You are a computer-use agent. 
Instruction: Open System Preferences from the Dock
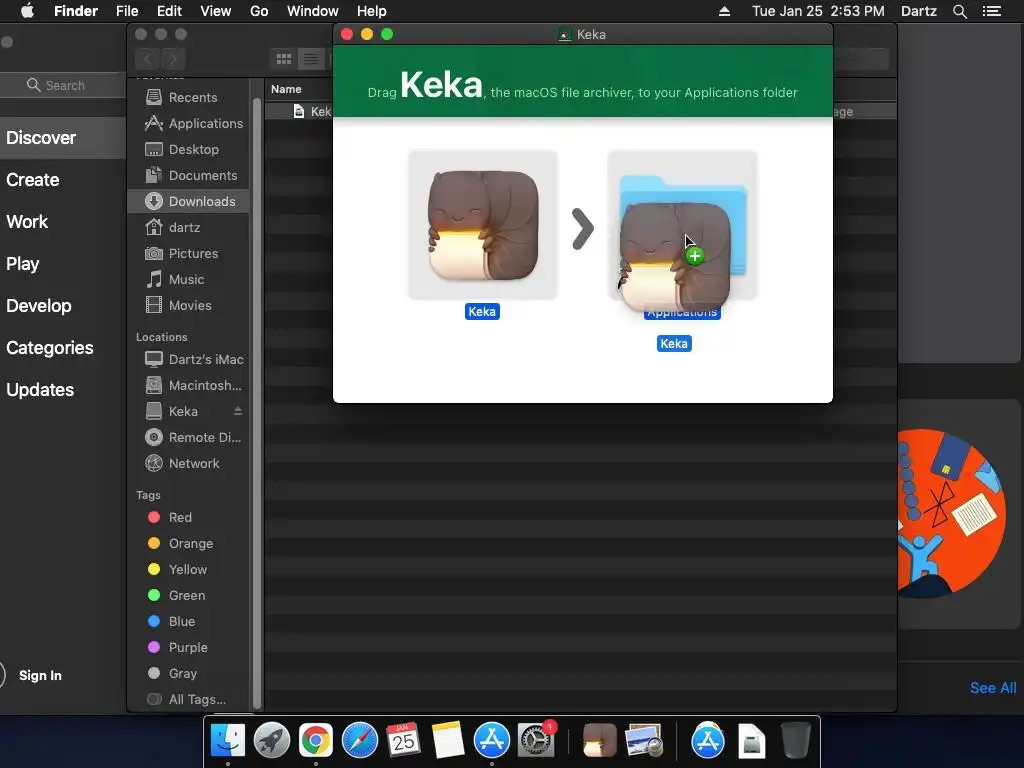[536, 741]
